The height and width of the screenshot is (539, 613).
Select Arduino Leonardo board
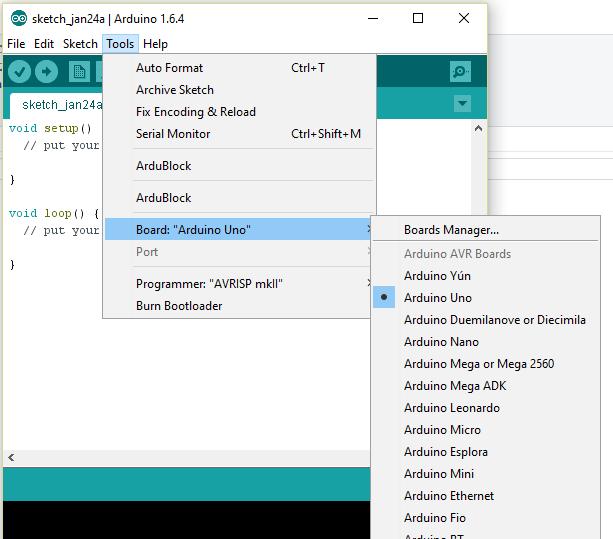coord(485,408)
